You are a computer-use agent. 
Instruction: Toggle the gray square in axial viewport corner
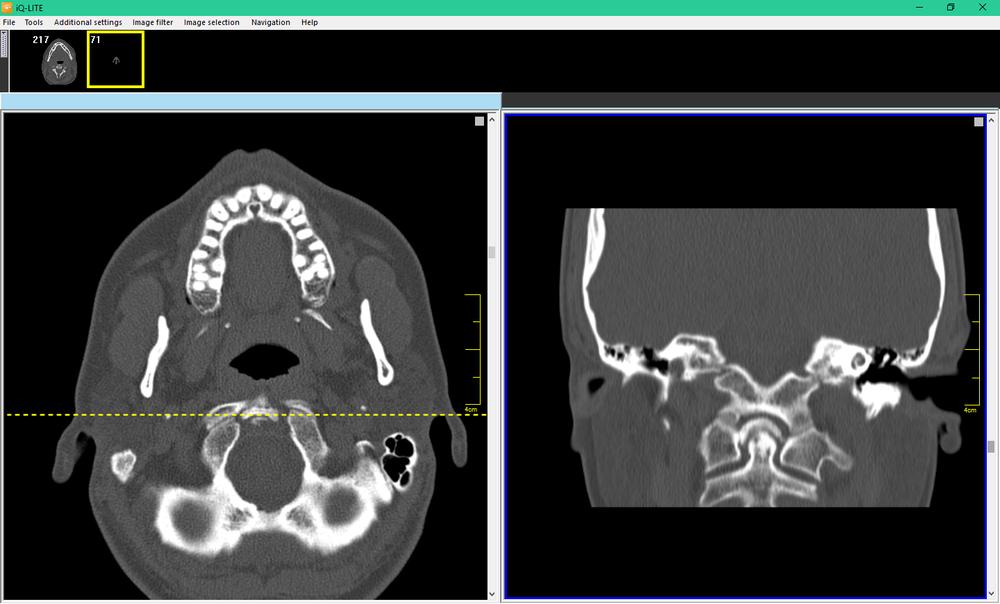pyautogui.click(x=480, y=121)
